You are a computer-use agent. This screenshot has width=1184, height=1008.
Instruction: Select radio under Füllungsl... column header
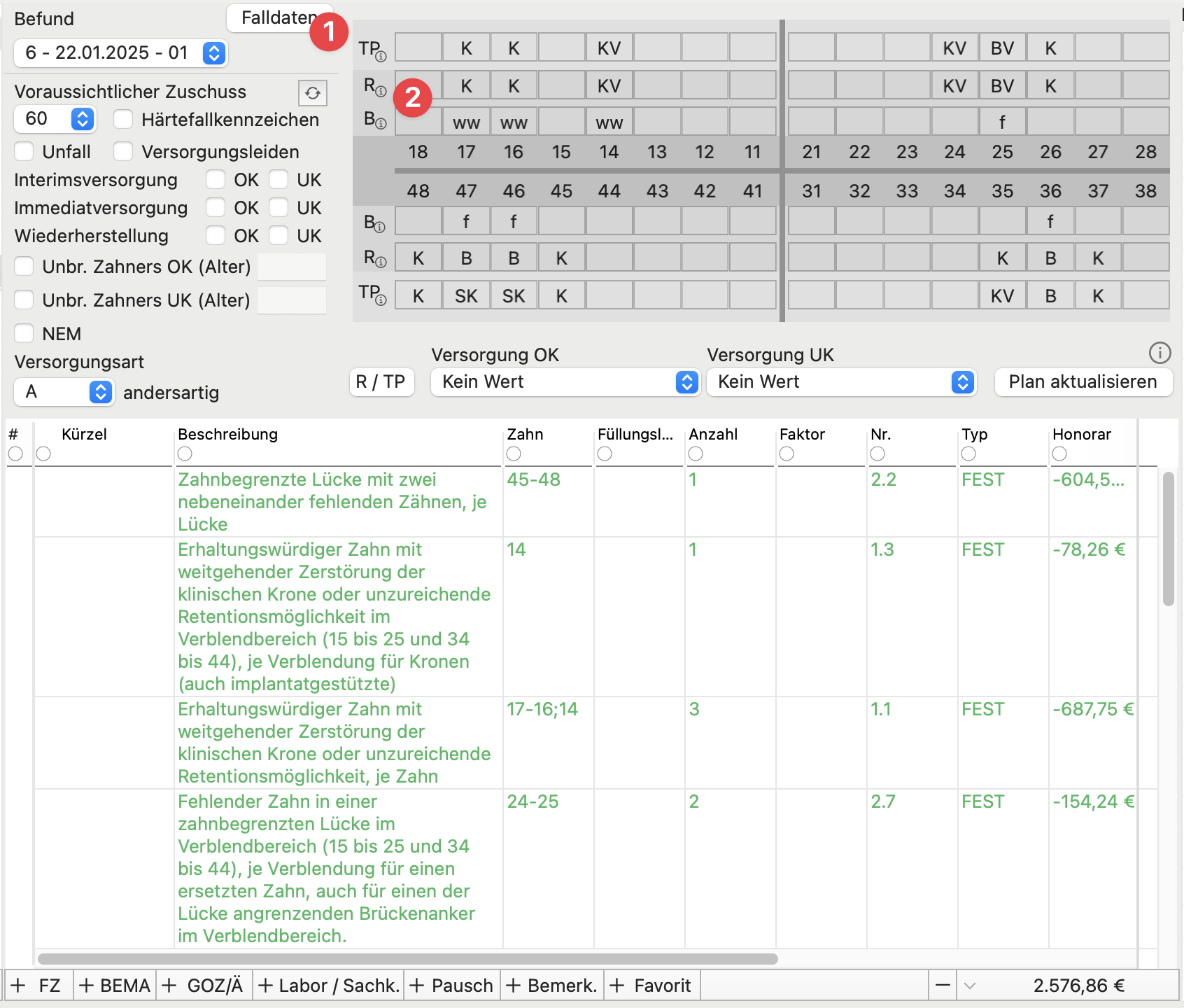pos(605,454)
